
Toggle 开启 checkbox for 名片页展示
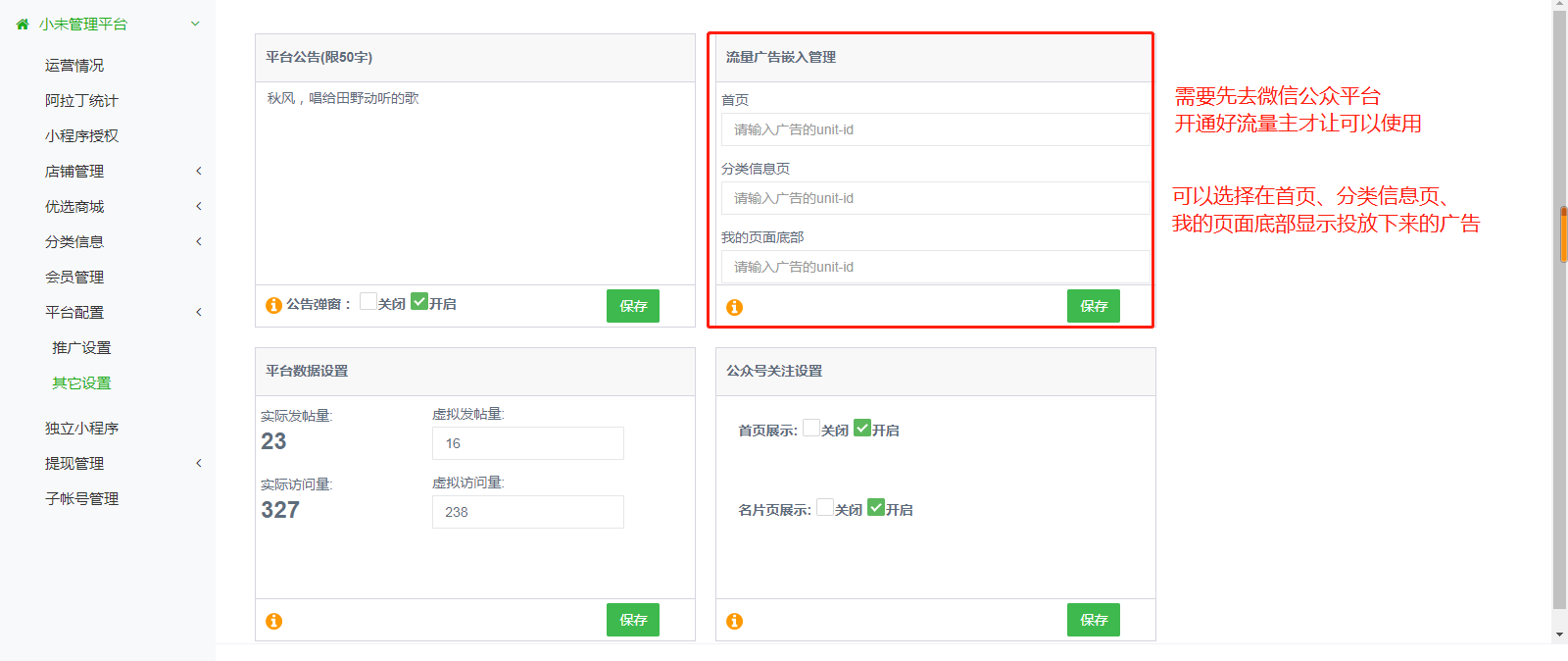pos(876,507)
